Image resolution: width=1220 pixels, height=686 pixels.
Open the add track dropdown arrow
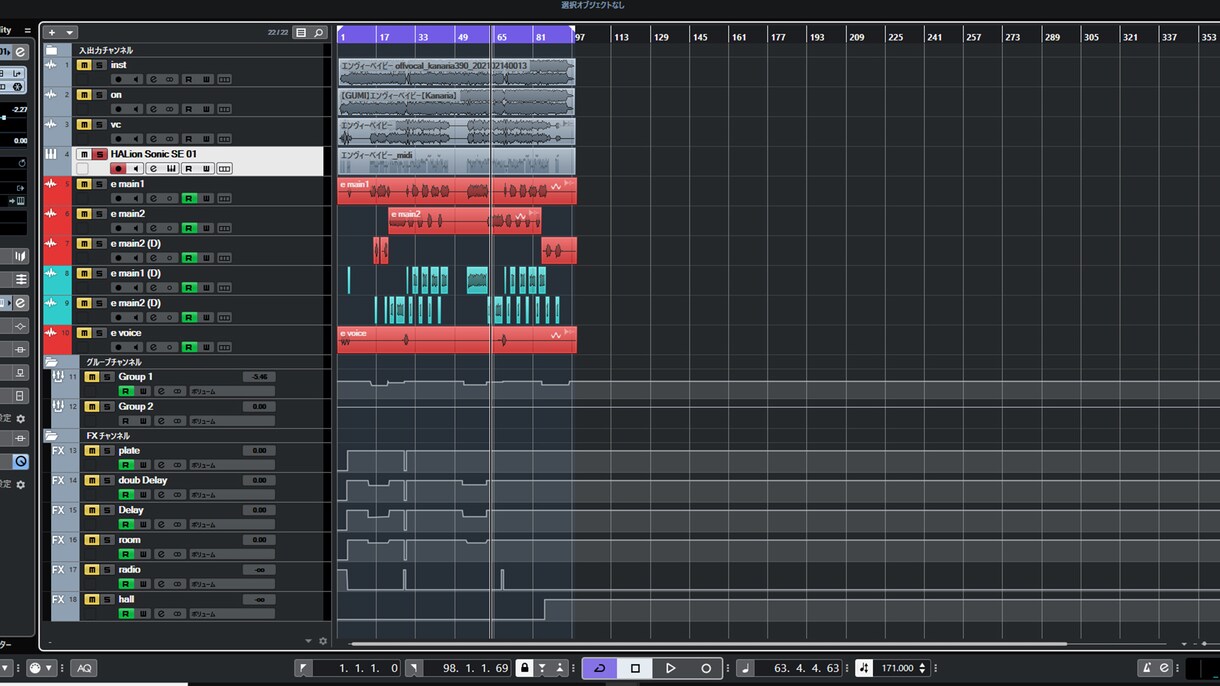pos(70,33)
